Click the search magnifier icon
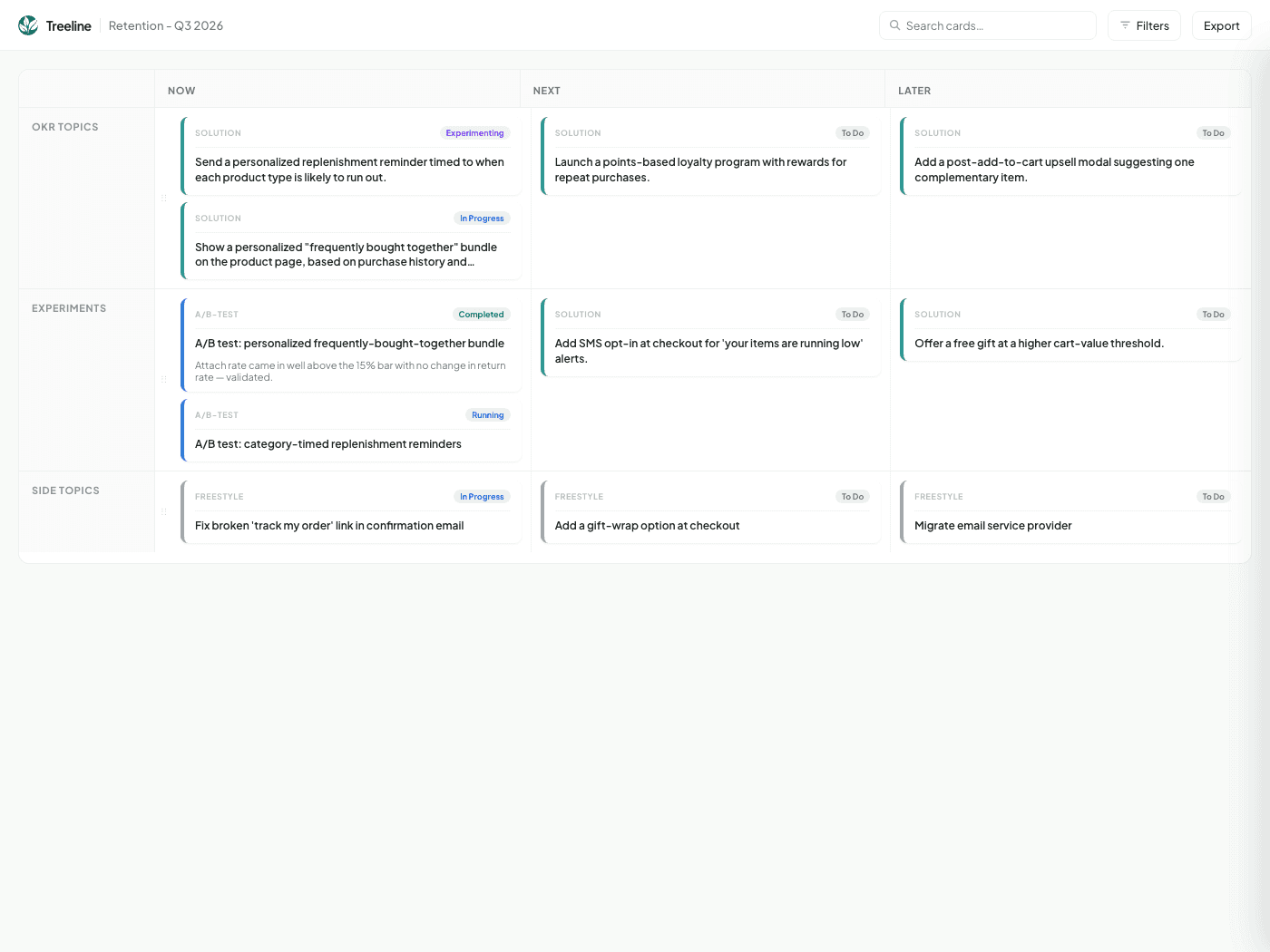 coord(895,25)
